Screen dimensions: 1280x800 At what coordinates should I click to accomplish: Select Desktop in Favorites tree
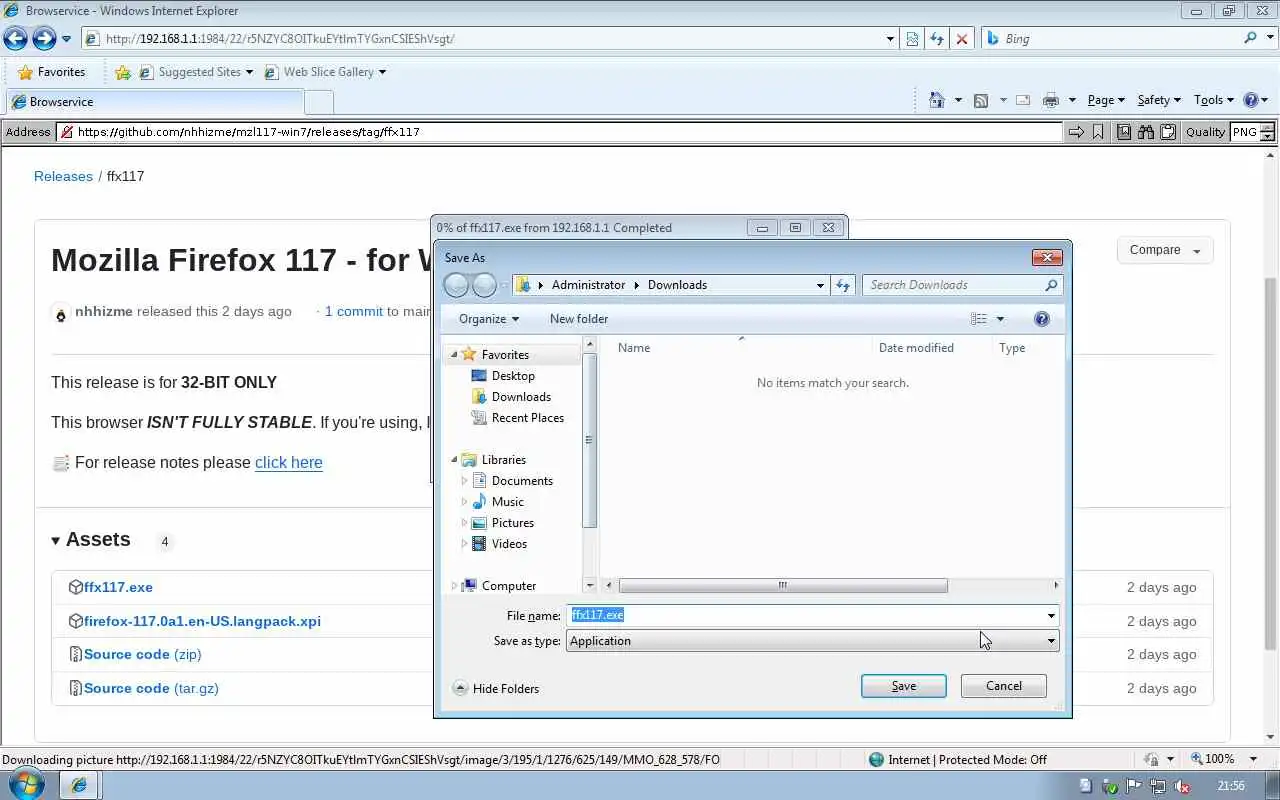click(x=513, y=376)
